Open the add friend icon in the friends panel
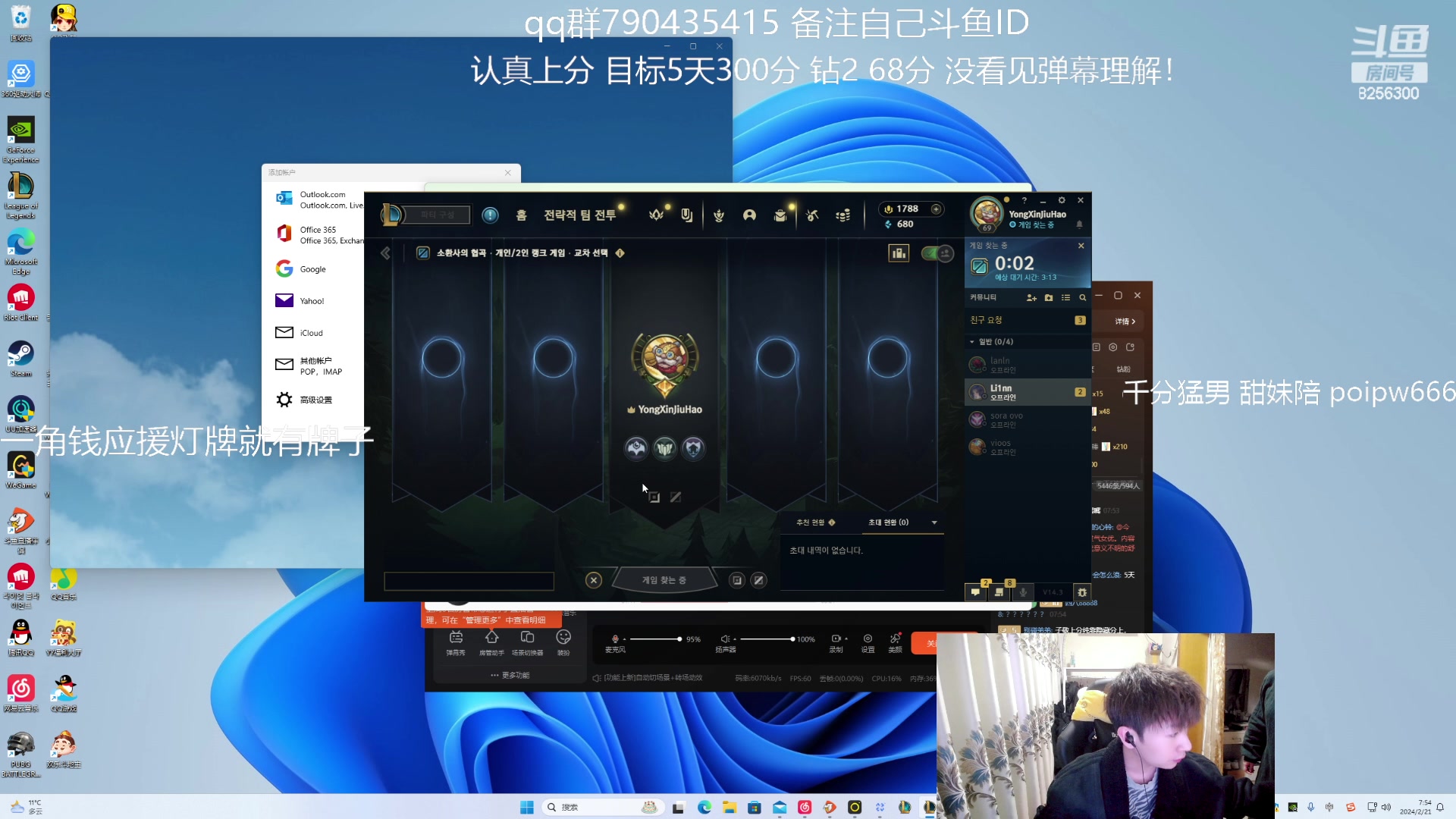Viewport: 1456px width, 819px height. pos(1031,298)
